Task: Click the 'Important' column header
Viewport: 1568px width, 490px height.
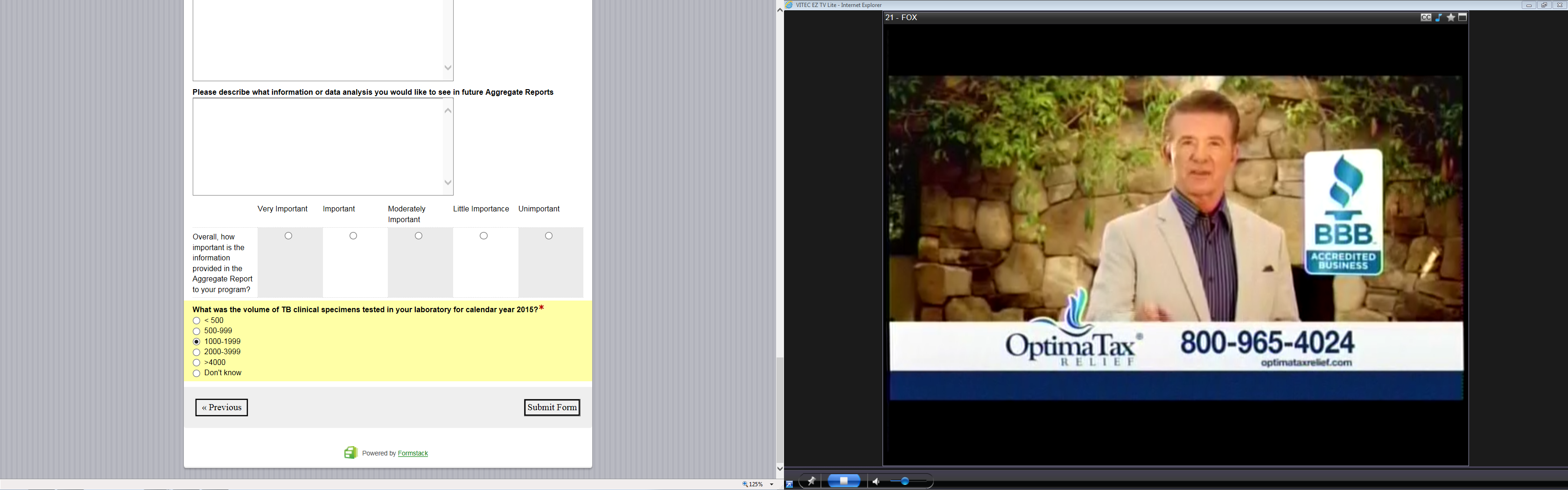Action: coord(339,209)
